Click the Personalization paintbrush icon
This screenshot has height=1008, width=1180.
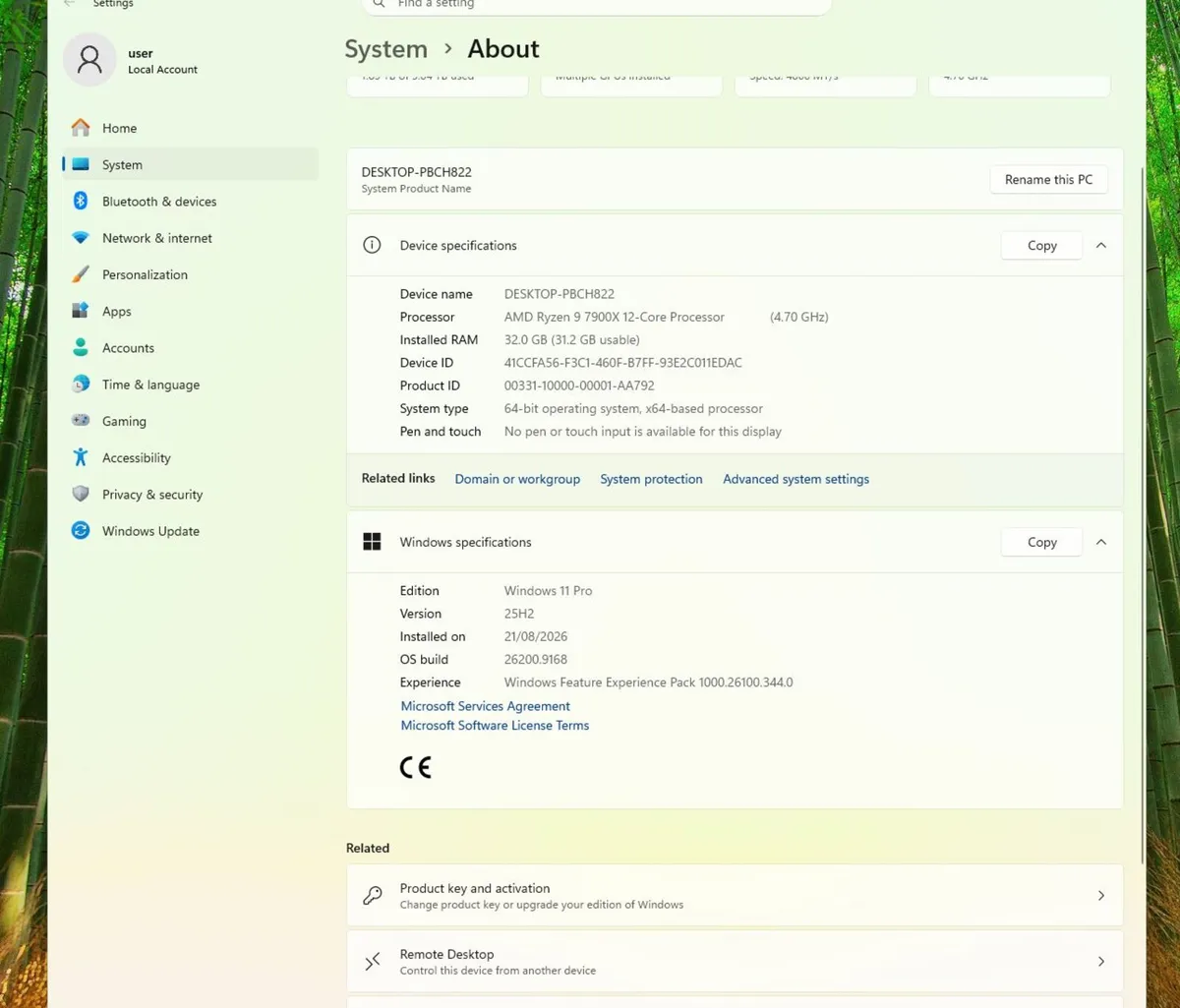81,274
